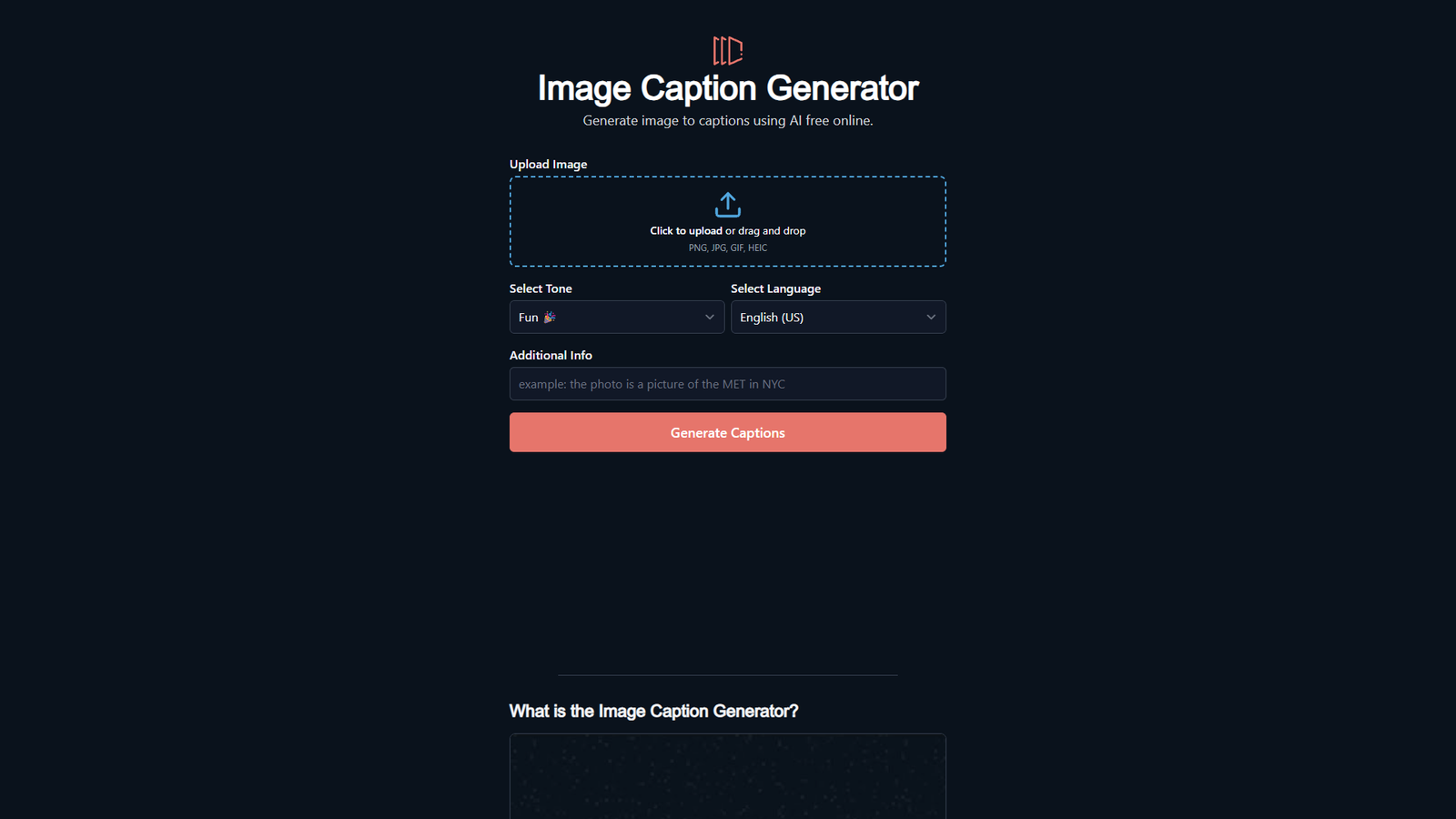The image size is (1456, 819).
Task: Click the 'Click to upload' link text
Action: click(x=685, y=230)
